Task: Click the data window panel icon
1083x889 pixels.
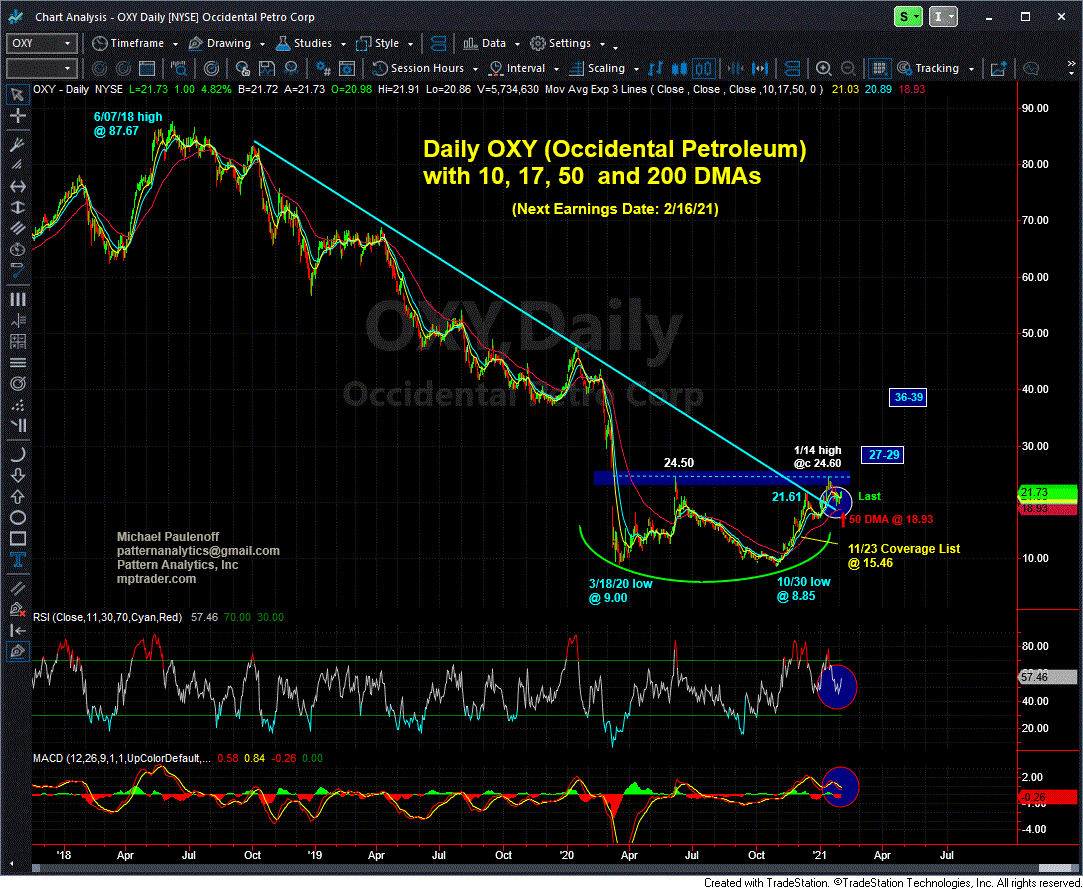Action: coord(146,68)
